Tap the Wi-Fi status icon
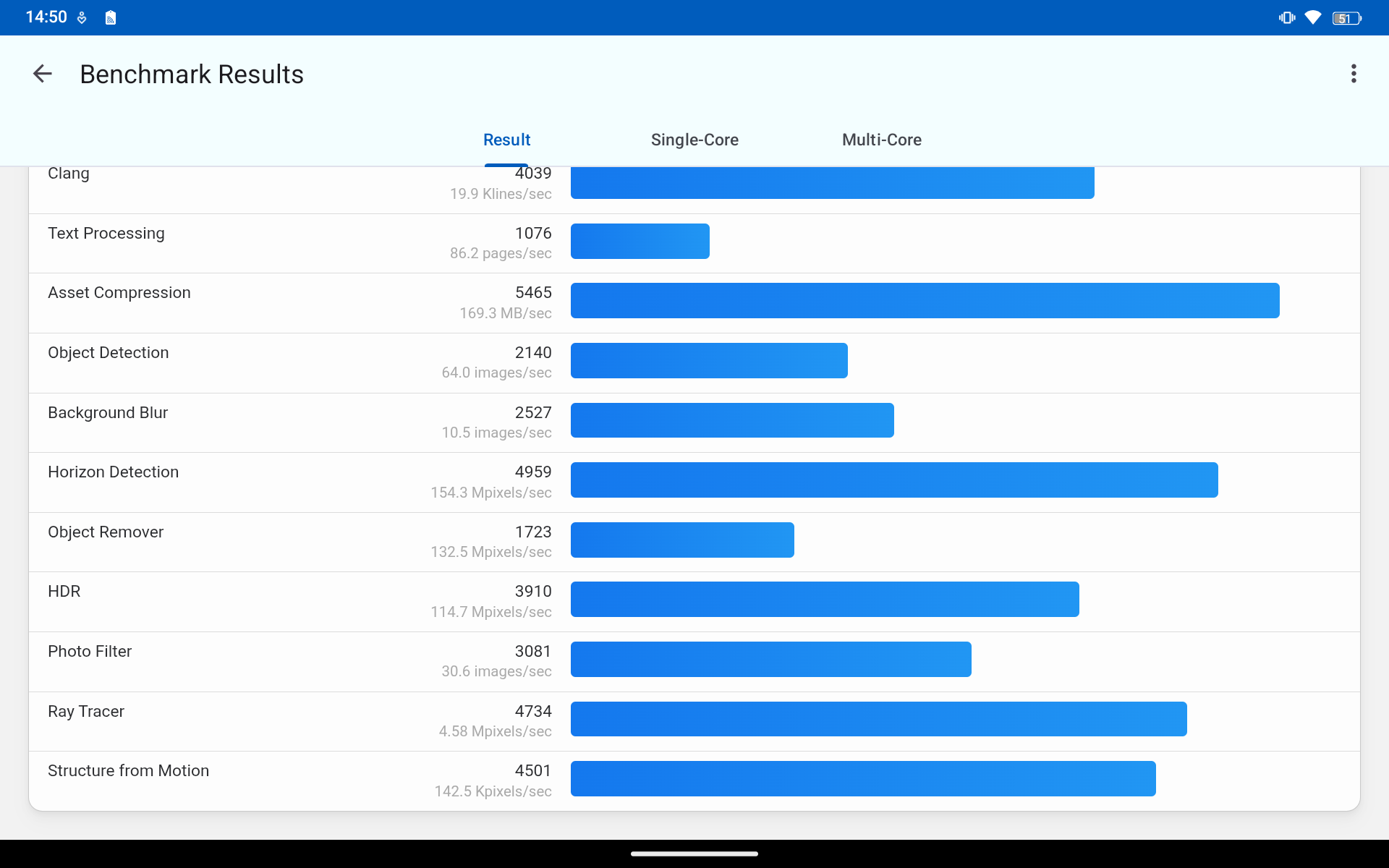Screen dimensions: 1389x868 (x=1312, y=17)
